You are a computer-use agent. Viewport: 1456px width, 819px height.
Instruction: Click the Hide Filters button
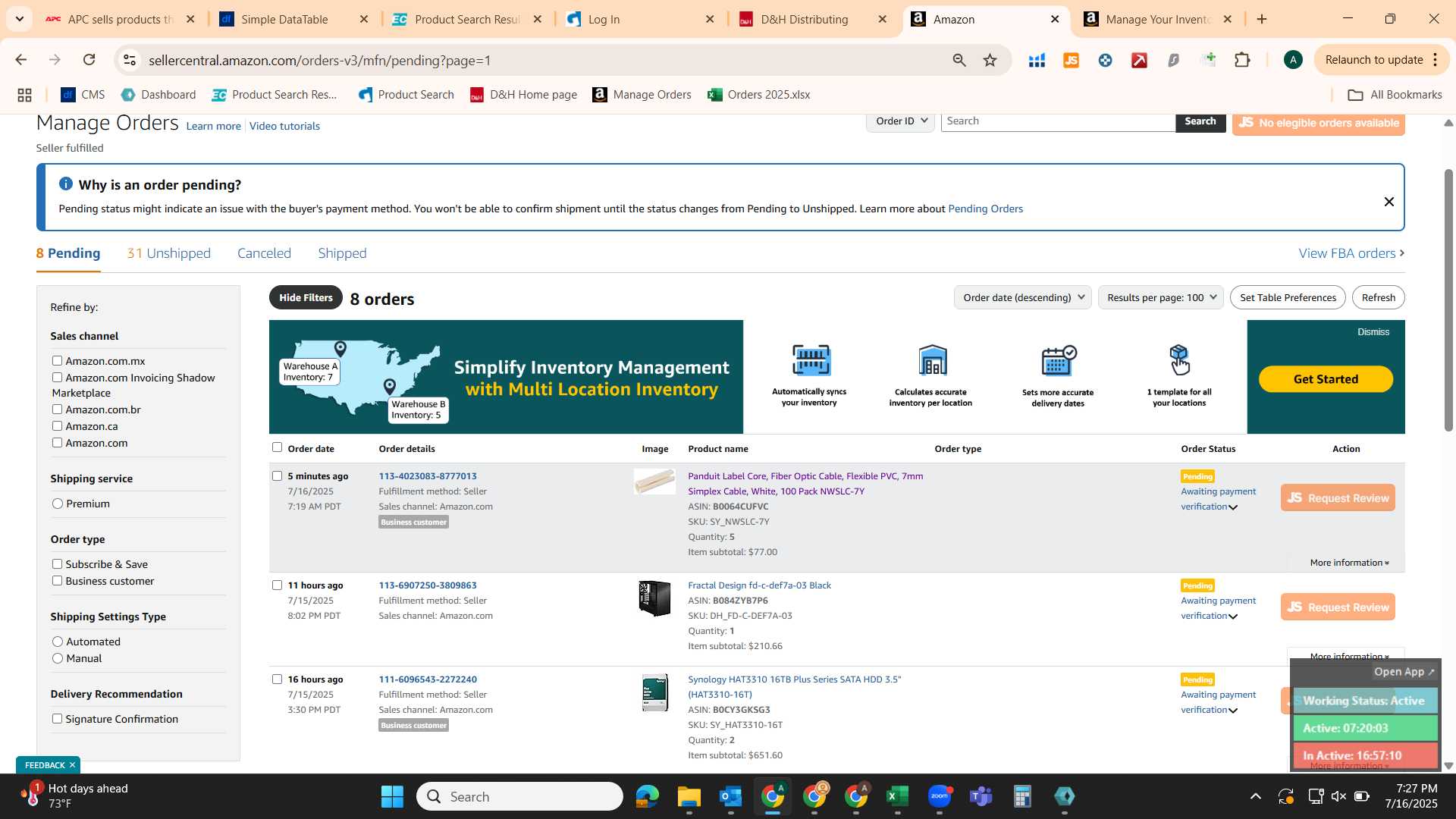click(x=306, y=297)
